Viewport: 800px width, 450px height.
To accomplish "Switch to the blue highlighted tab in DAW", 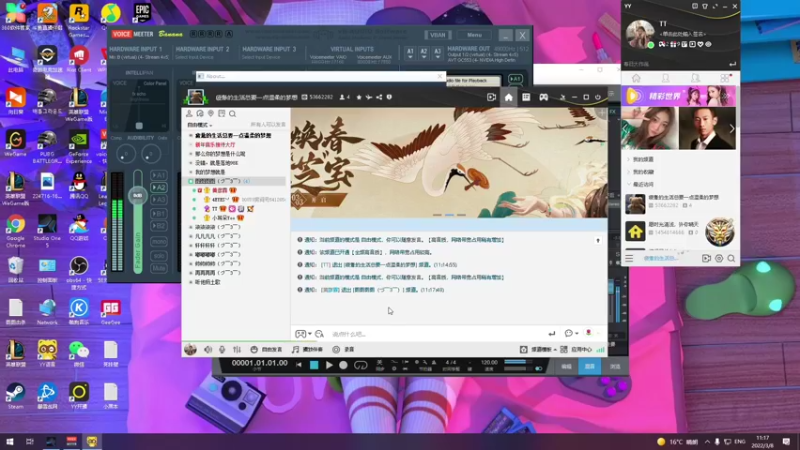I will (x=590, y=366).
